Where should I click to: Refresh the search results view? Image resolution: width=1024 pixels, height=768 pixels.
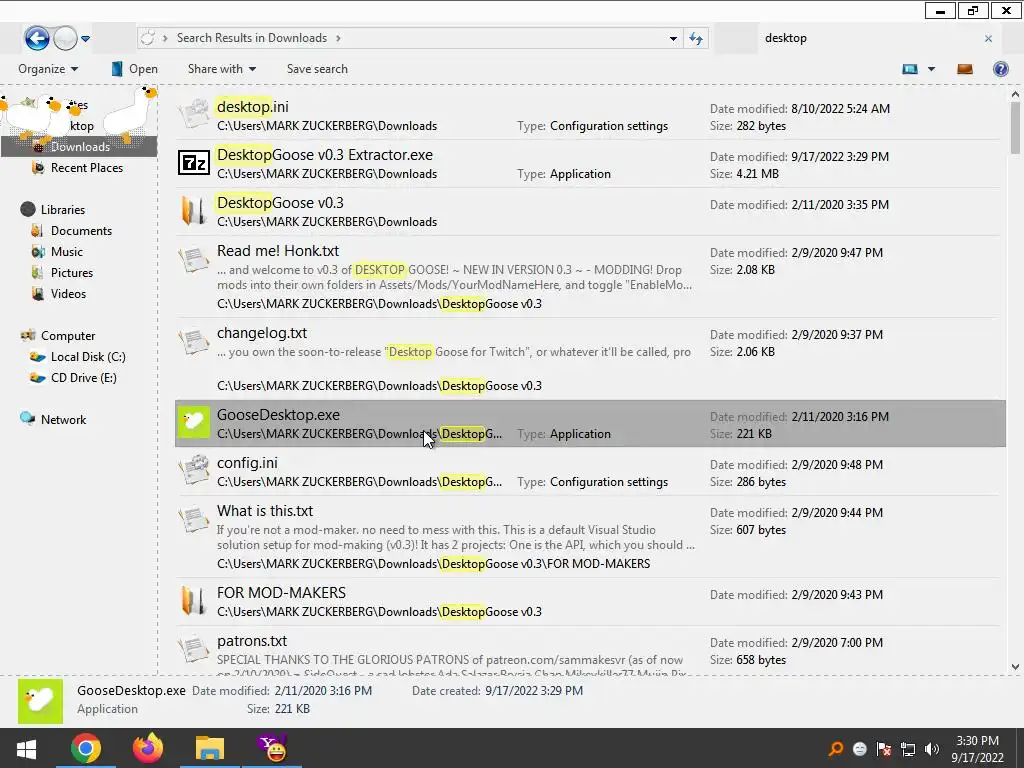coord(696,39)
